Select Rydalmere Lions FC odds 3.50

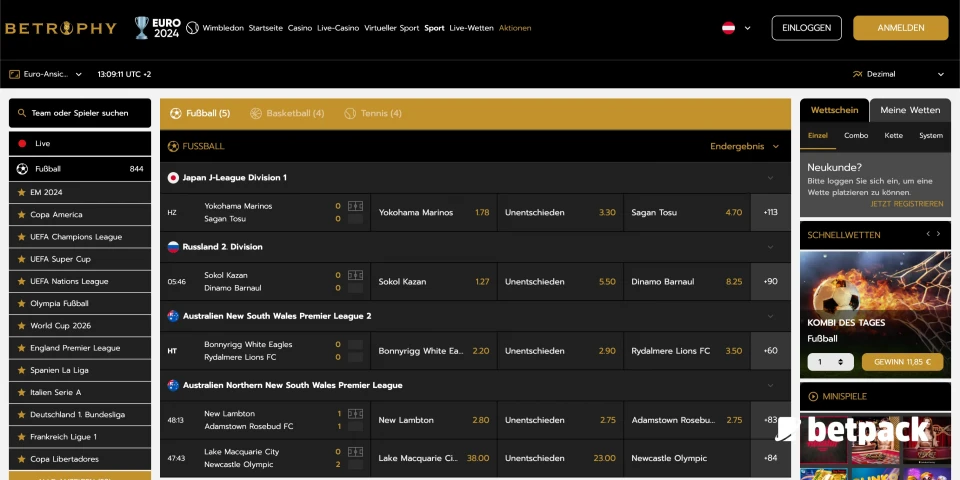686,351
